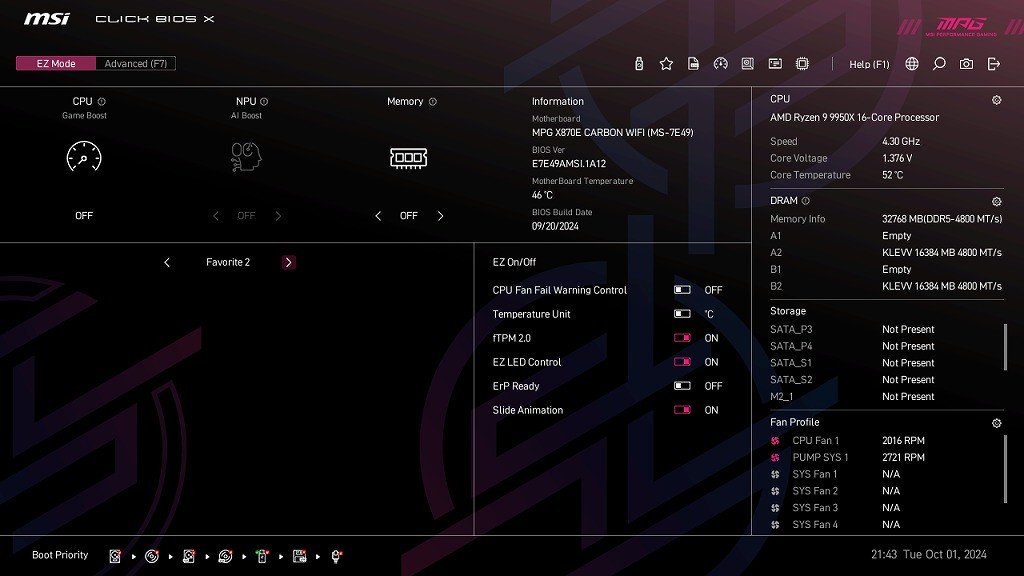
Task: Click the CPU Fan 1 fan icon
Action: [775, 441]
